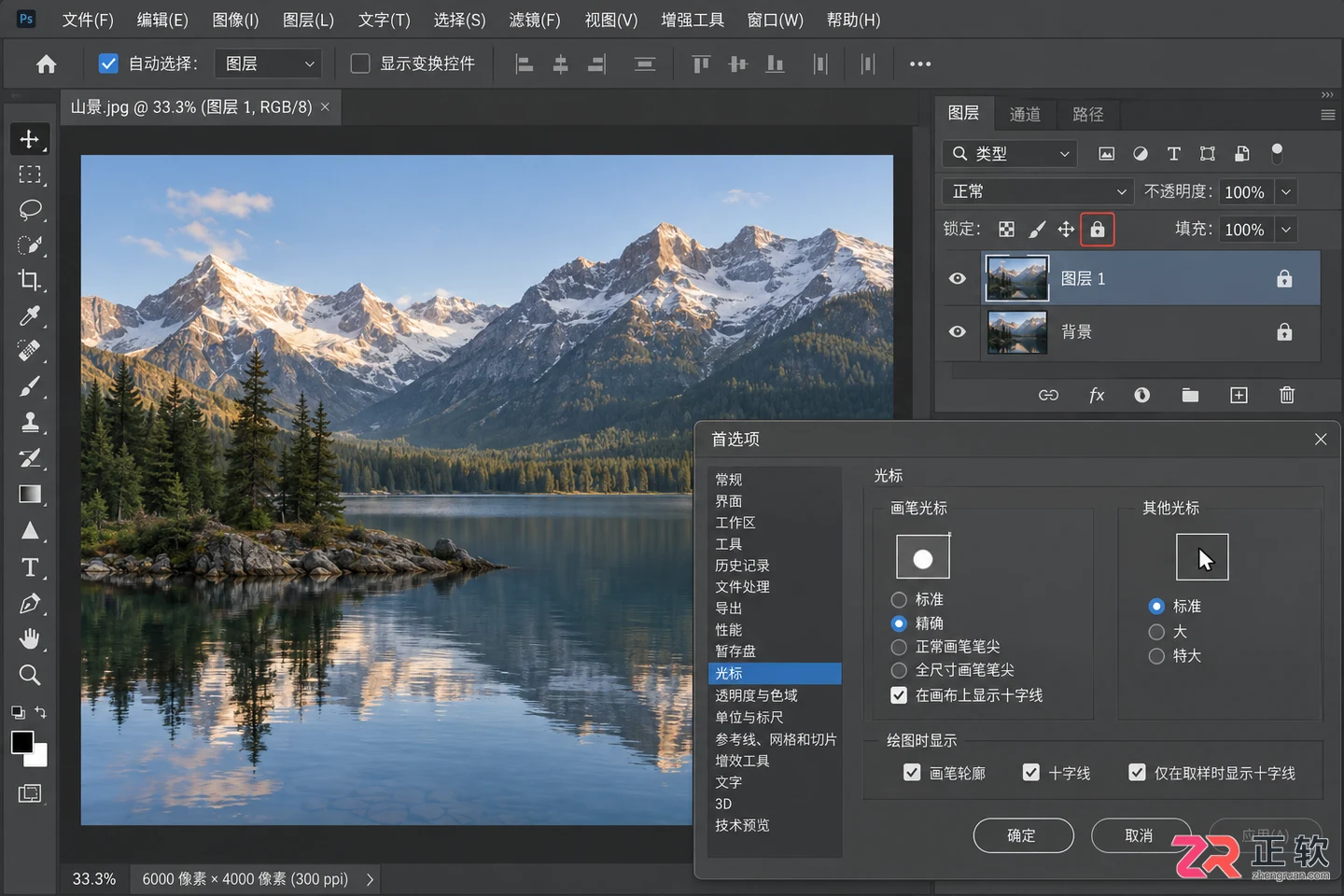Select the Zoom tool in toolbar

[x=30, y=674]
